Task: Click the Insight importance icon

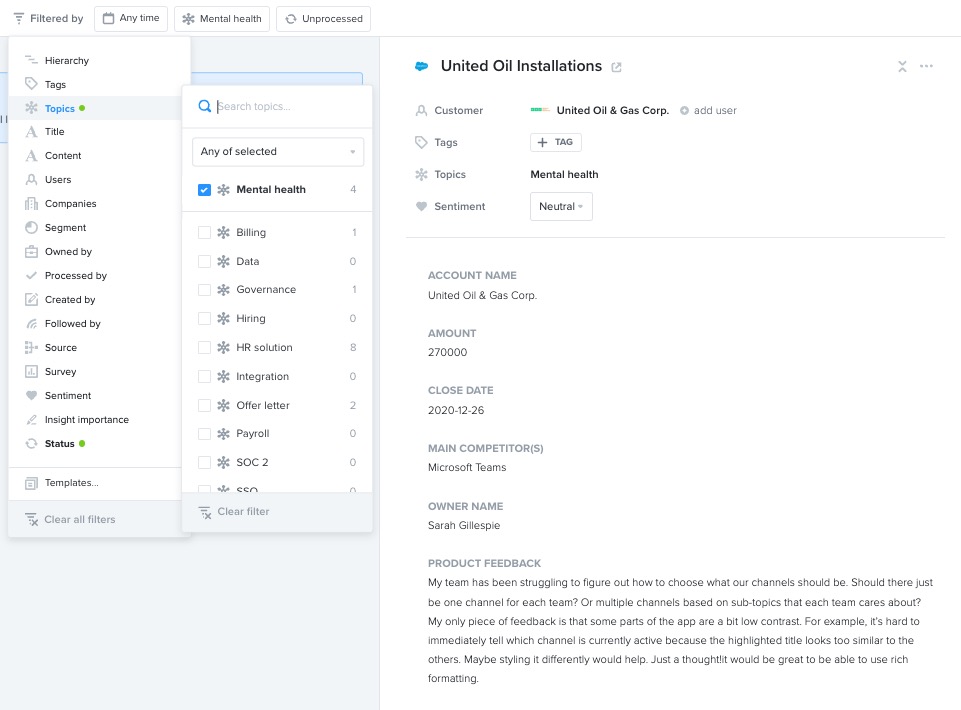Action: coord(31,419)
